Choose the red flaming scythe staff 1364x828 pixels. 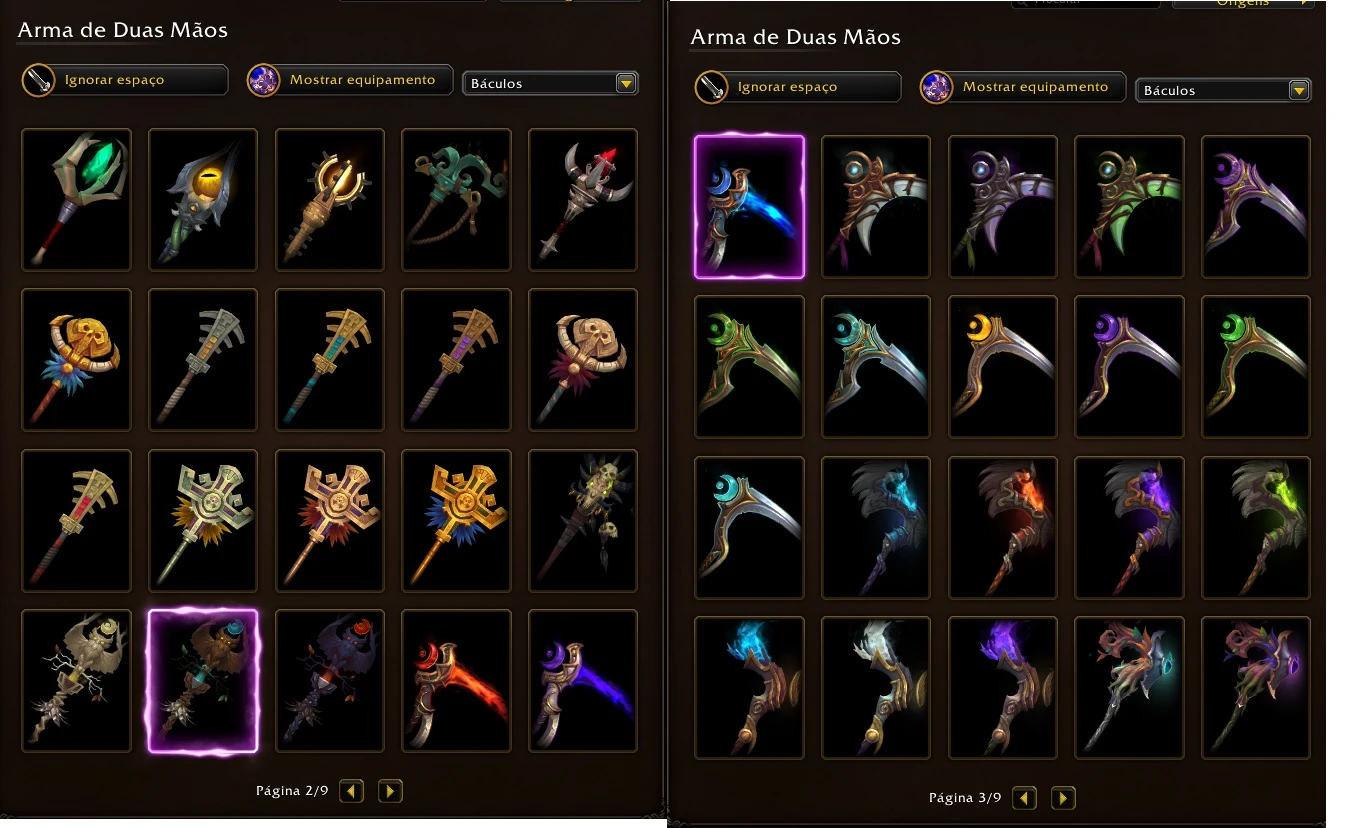point(456,681)
